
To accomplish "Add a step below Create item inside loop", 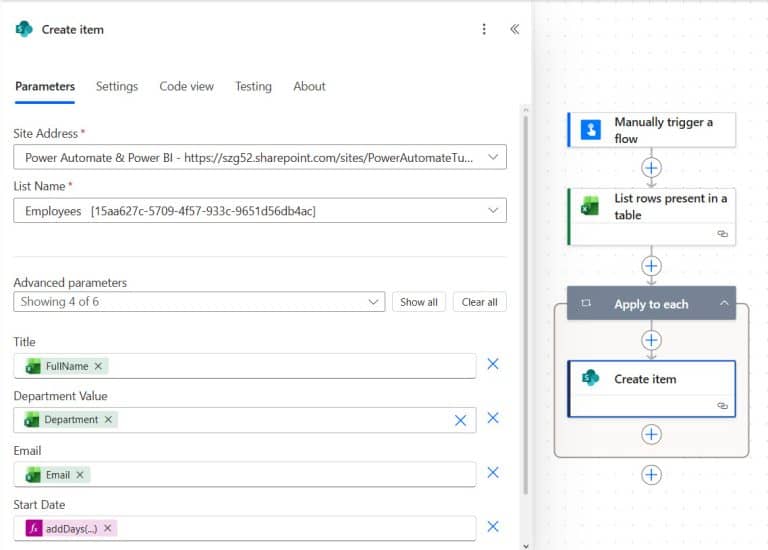I will 651,434.
